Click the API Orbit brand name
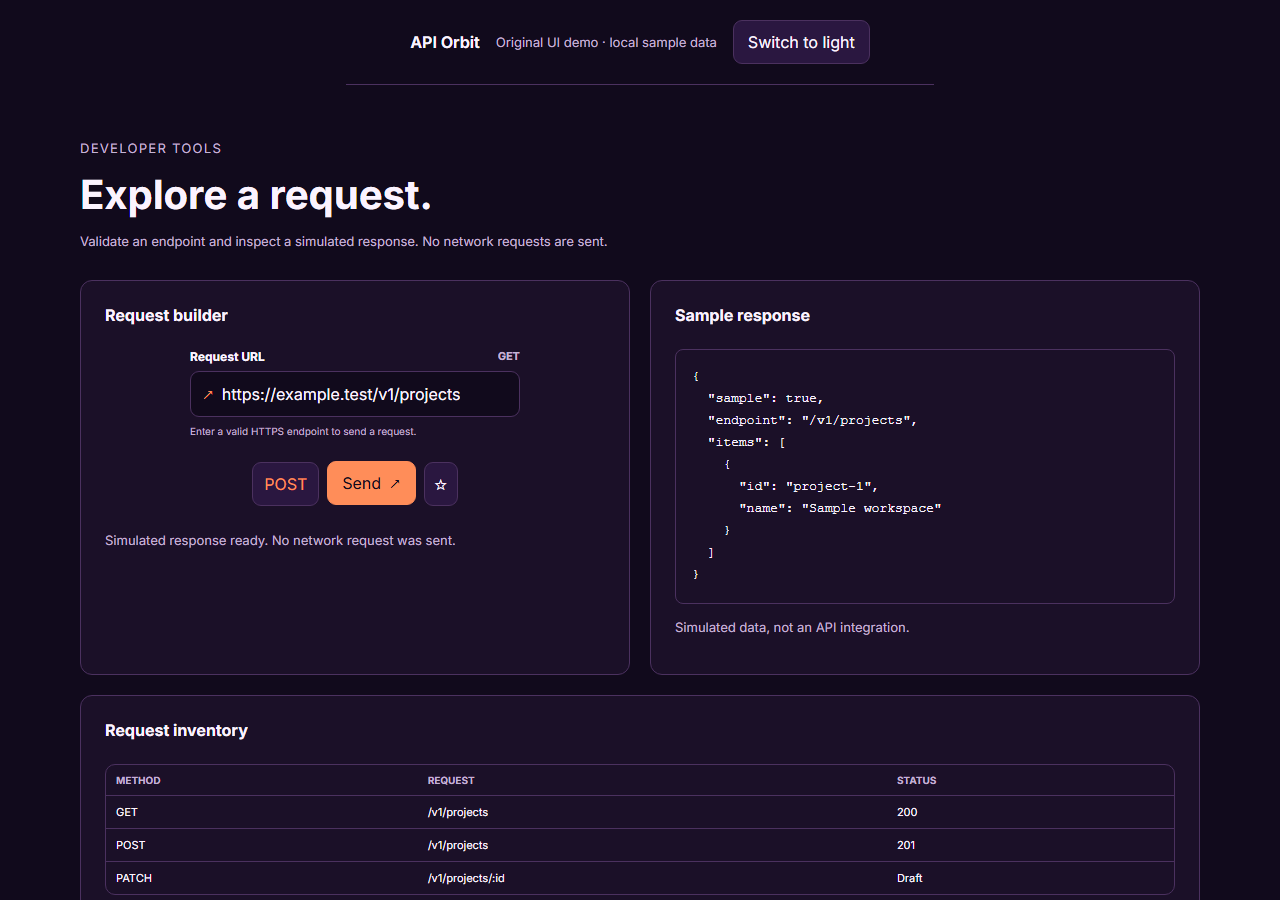The height and width of the screenshot is (900, 1280). (445, 42)
